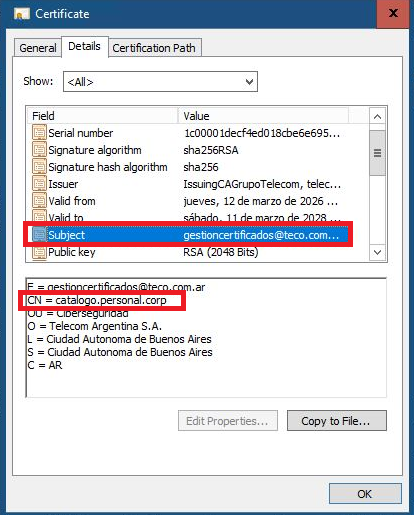Screen dimensions: 414x515
Task: Click the serial value starting 1c00001decf4
Action: click(x=262, y=133)
